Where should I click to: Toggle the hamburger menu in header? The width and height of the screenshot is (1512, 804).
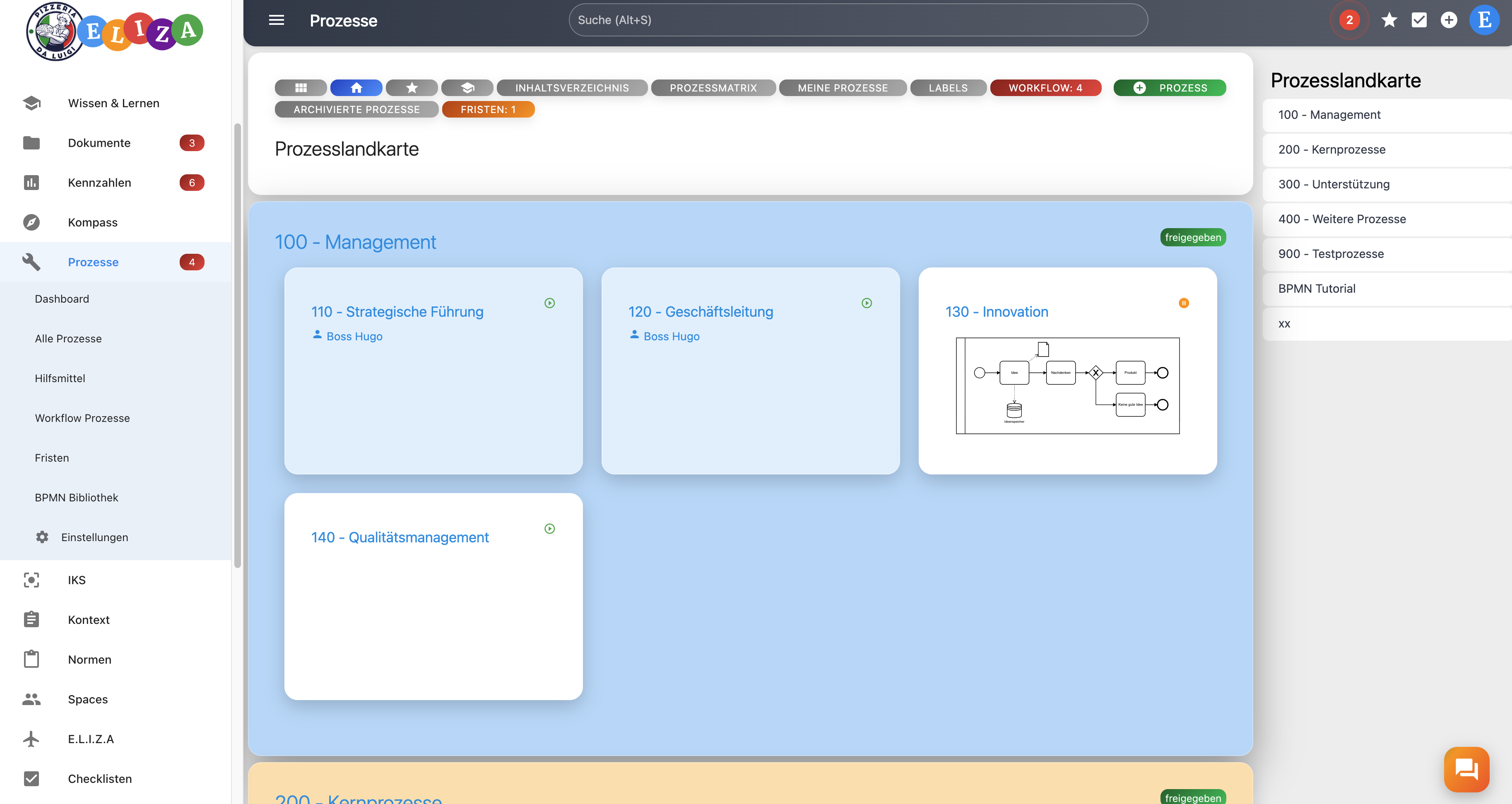tap(277, 20)
